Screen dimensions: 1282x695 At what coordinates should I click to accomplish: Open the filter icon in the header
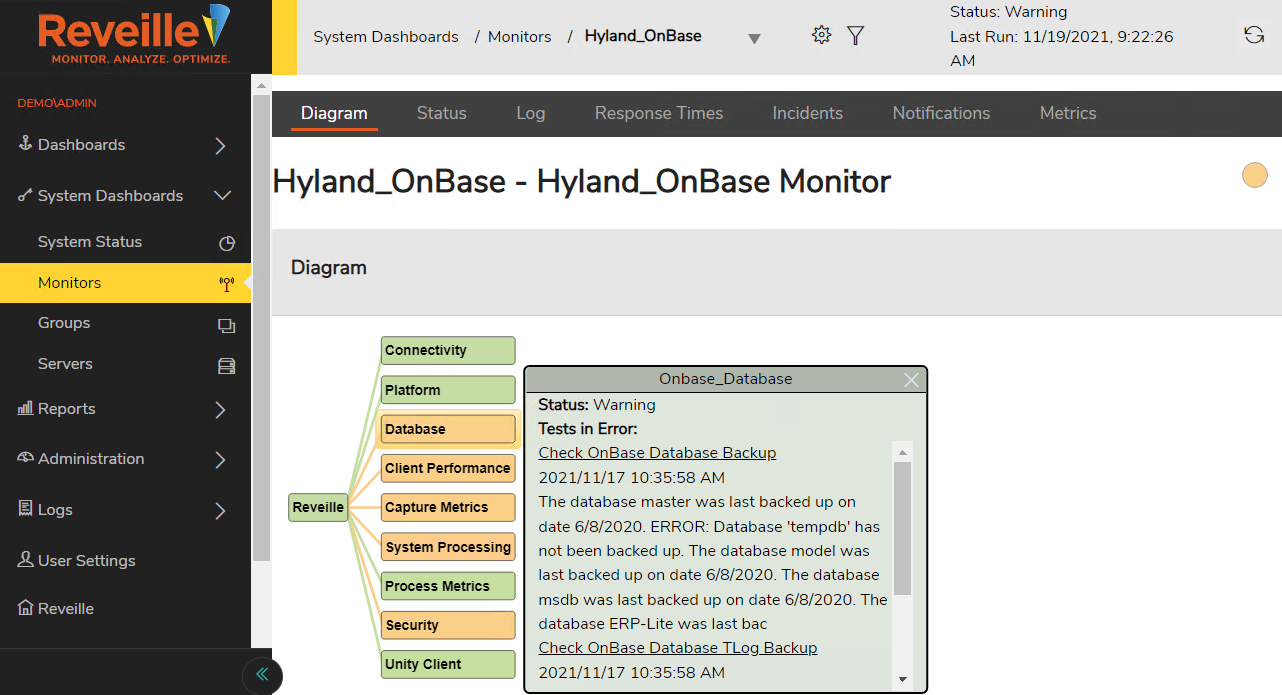(x=855, y=35)
